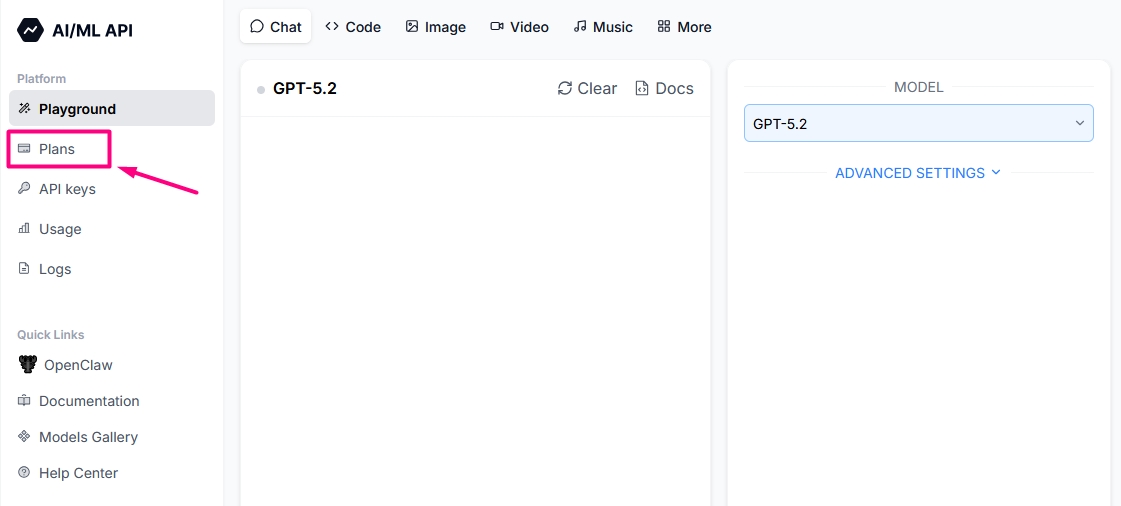Screen dimensions: 1121x506
Task: Click the Clear refresh arrows icon
Action: click(x=565, y=88)
